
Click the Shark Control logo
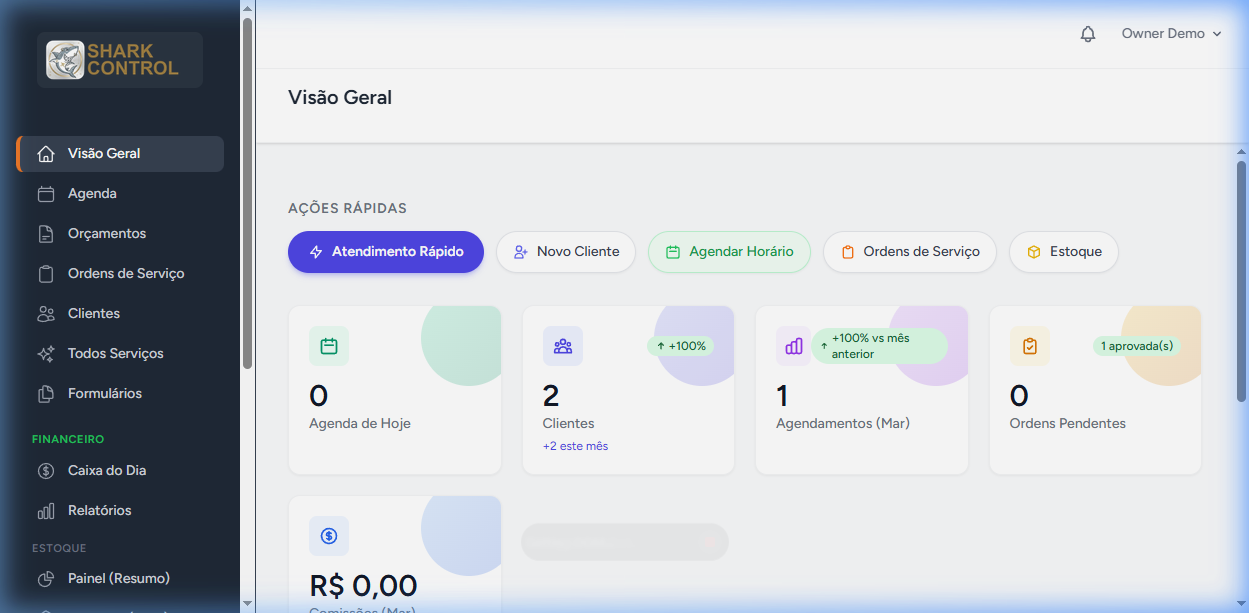pos(120,60)
